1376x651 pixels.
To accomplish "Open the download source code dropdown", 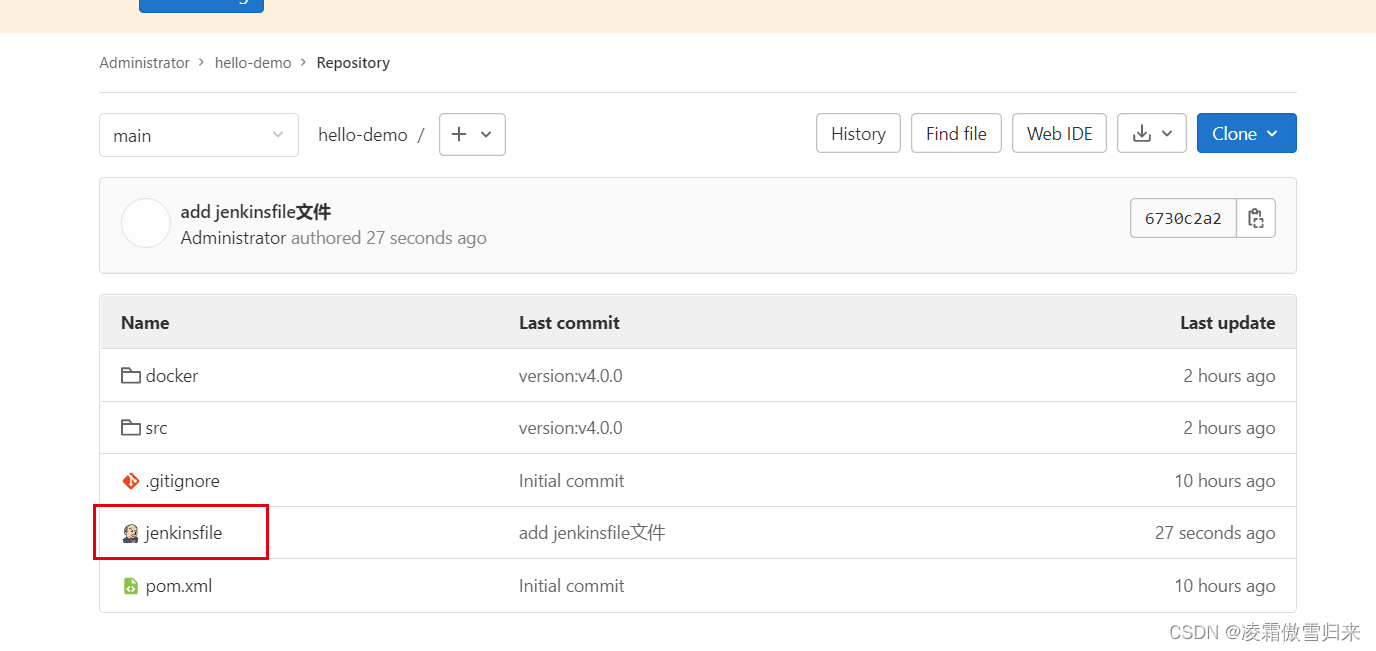I will pyautogui.click(x=1151, y=133).
